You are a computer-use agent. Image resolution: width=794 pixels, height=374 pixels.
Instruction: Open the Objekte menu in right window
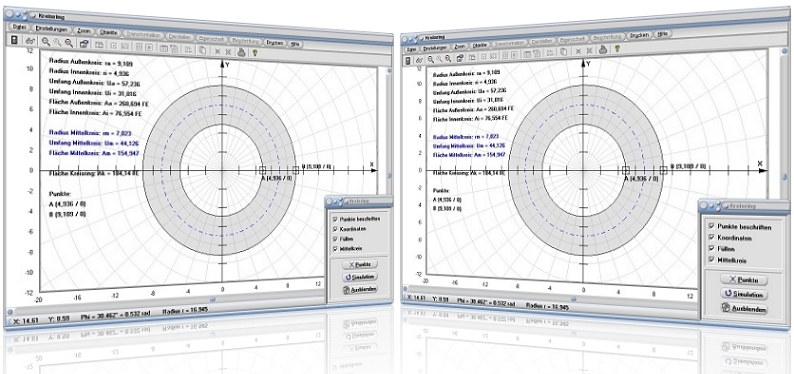click(x=480, y=45)
